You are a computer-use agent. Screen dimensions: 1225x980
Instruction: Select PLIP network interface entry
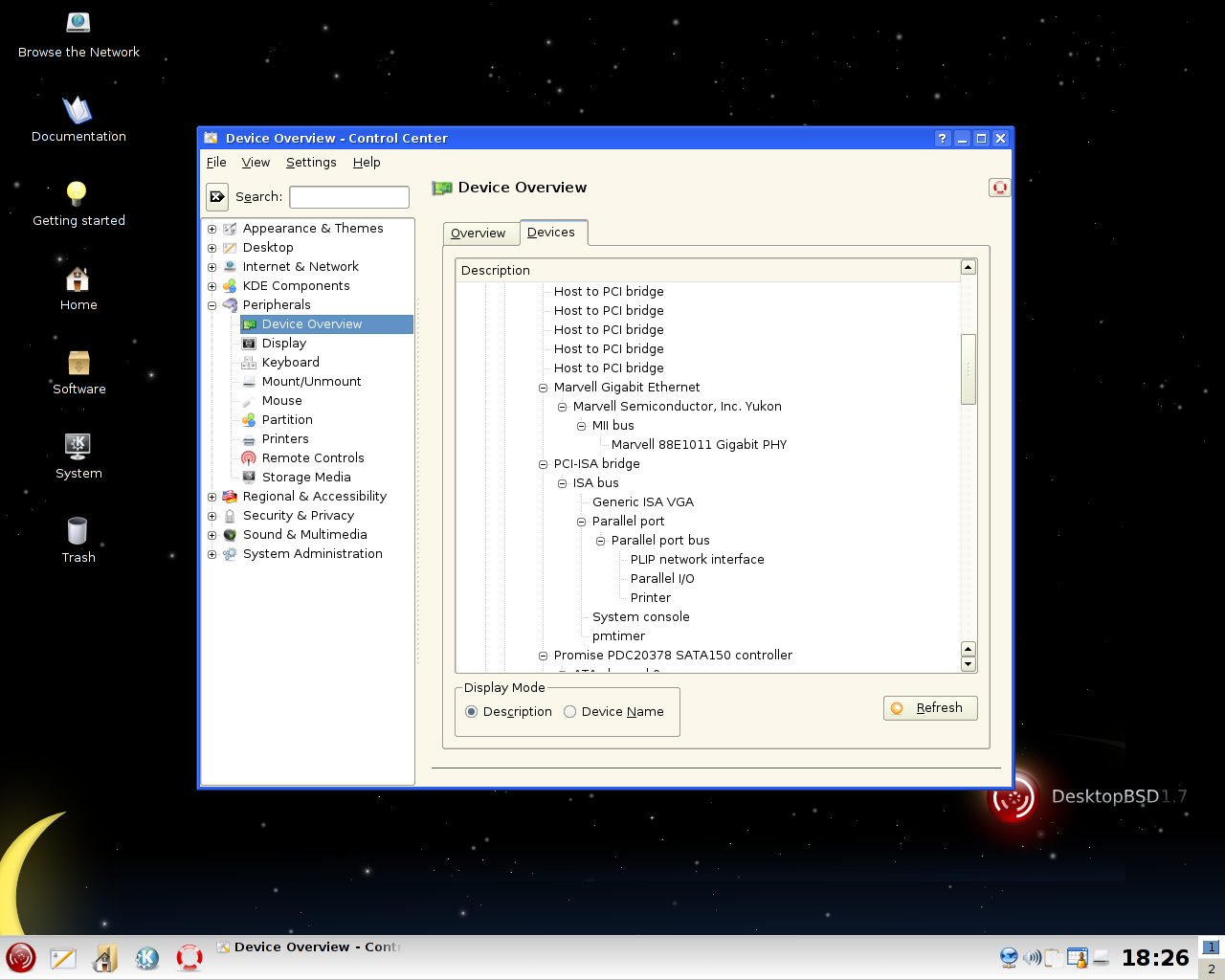(697, 560)
